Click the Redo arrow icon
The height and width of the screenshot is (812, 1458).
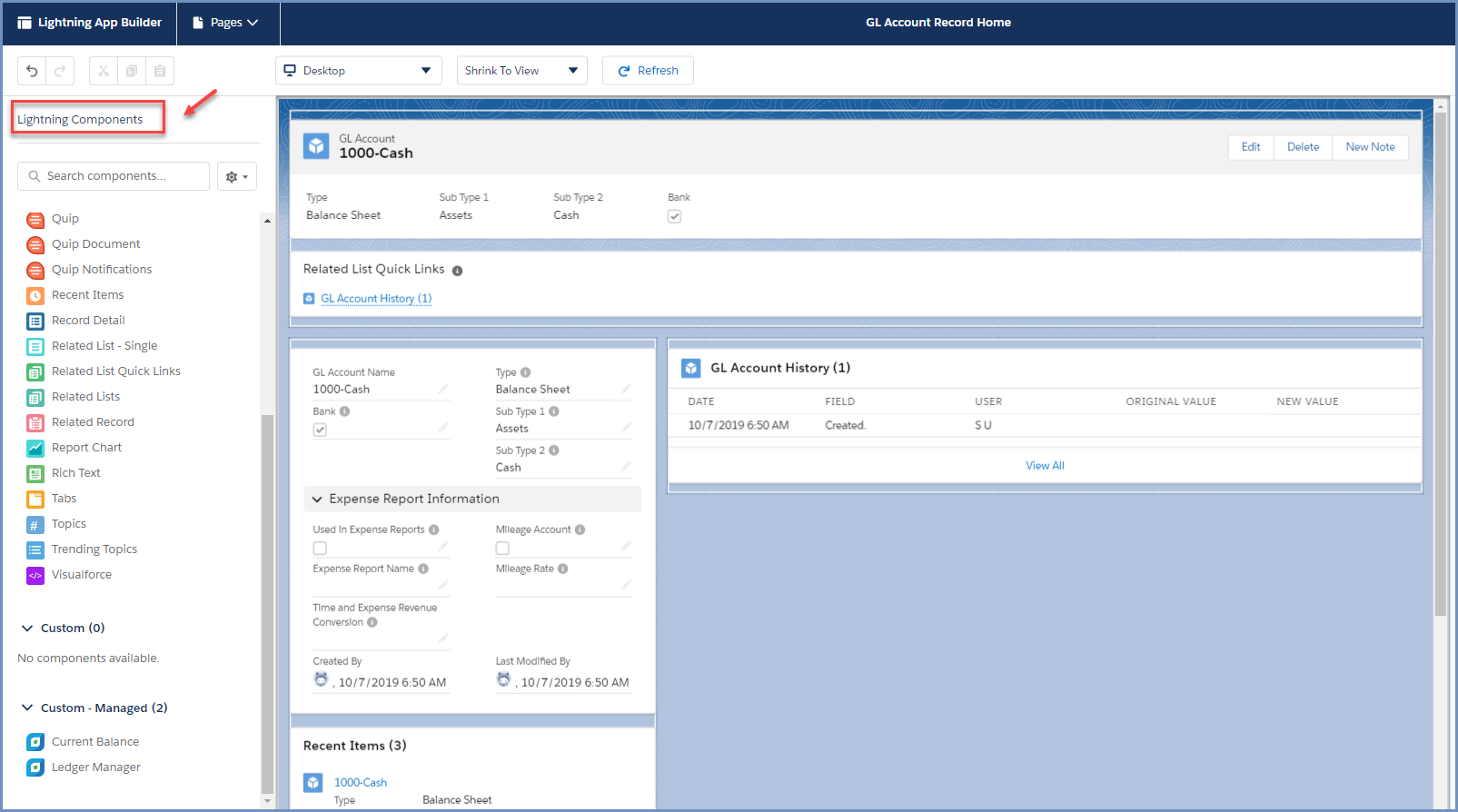pyautogui.click(x=60, y=71)
